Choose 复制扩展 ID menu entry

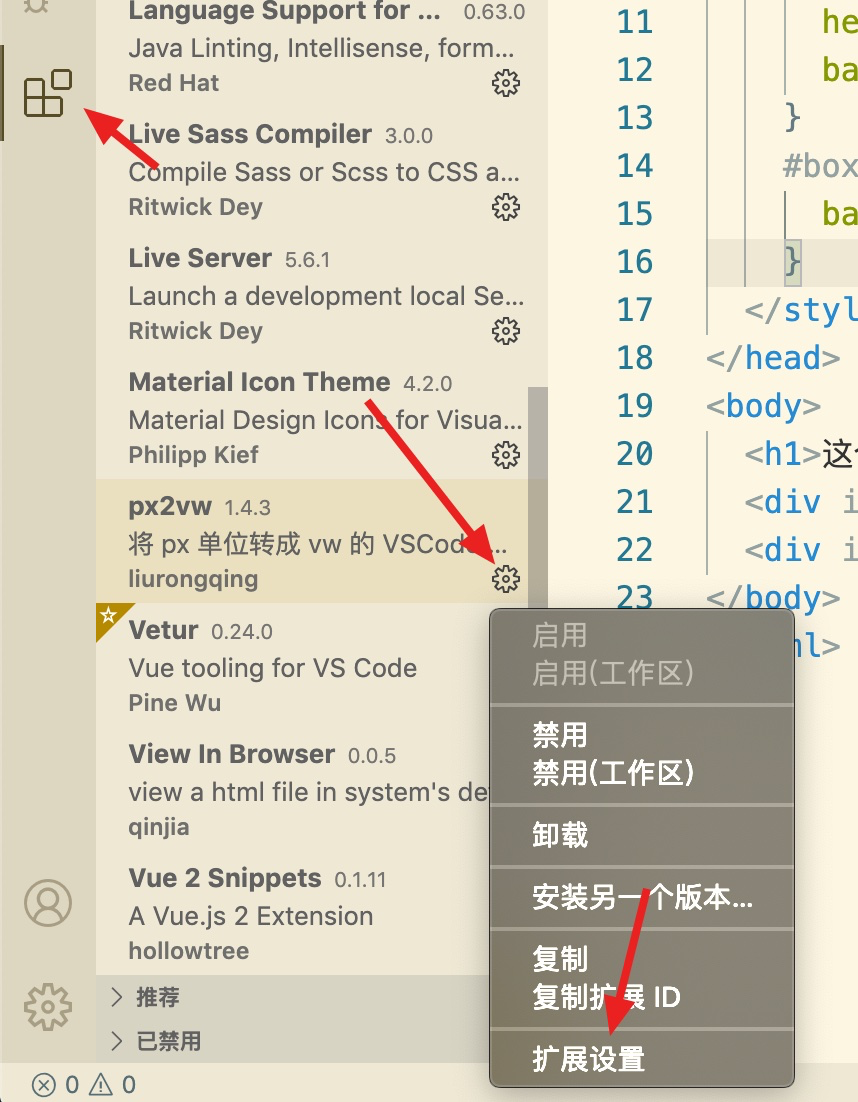click(606, 997)
